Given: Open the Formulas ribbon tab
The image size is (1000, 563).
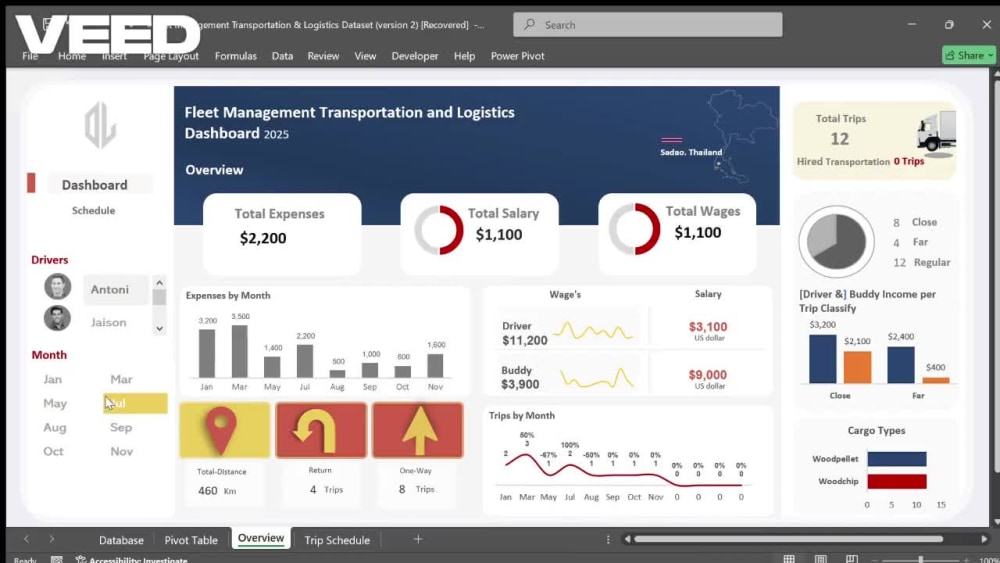Looking at the screenshot, I should [x=235, y=56].
